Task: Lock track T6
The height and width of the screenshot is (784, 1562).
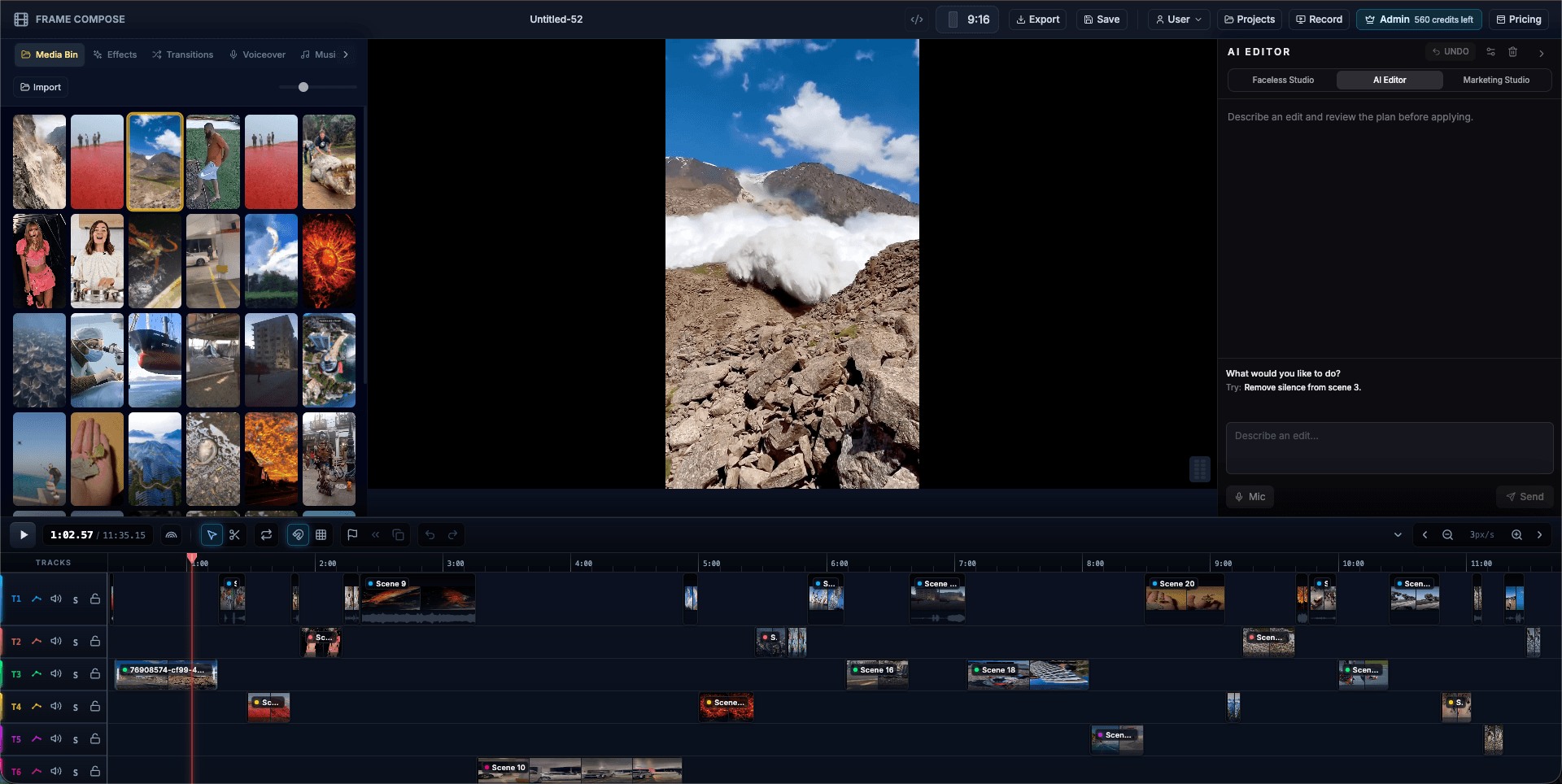Action: pyautogui.click(x=95, y=771)
